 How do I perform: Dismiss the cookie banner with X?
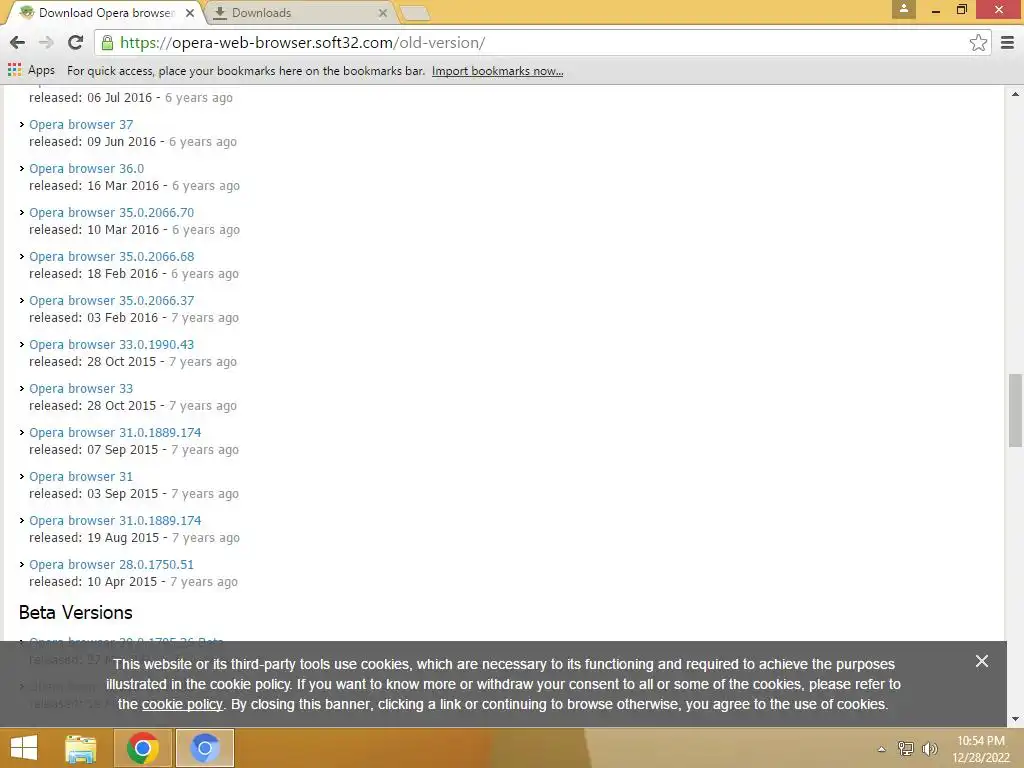[981, 661]
